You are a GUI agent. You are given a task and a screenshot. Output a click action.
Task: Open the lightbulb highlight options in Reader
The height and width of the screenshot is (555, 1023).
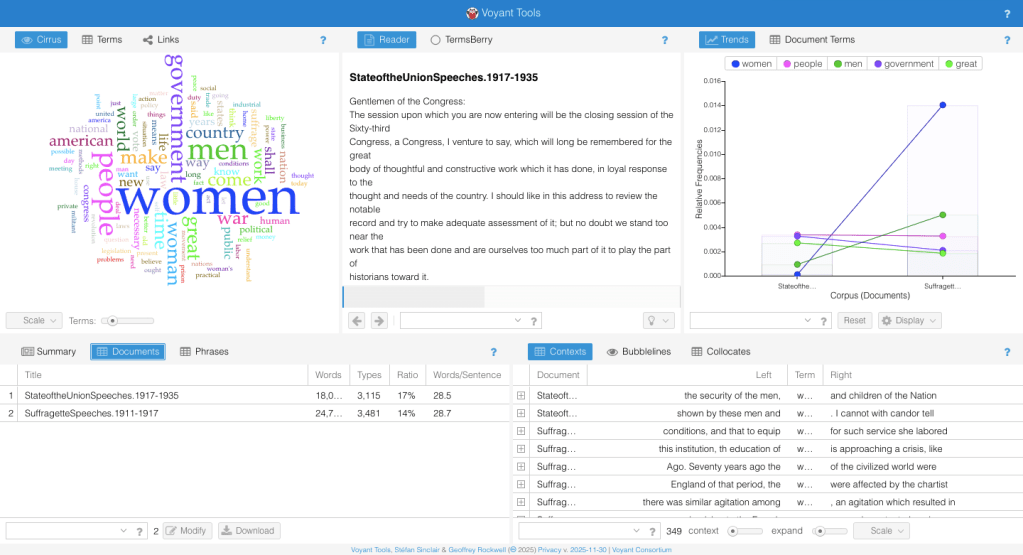click(x=658, y=321)
